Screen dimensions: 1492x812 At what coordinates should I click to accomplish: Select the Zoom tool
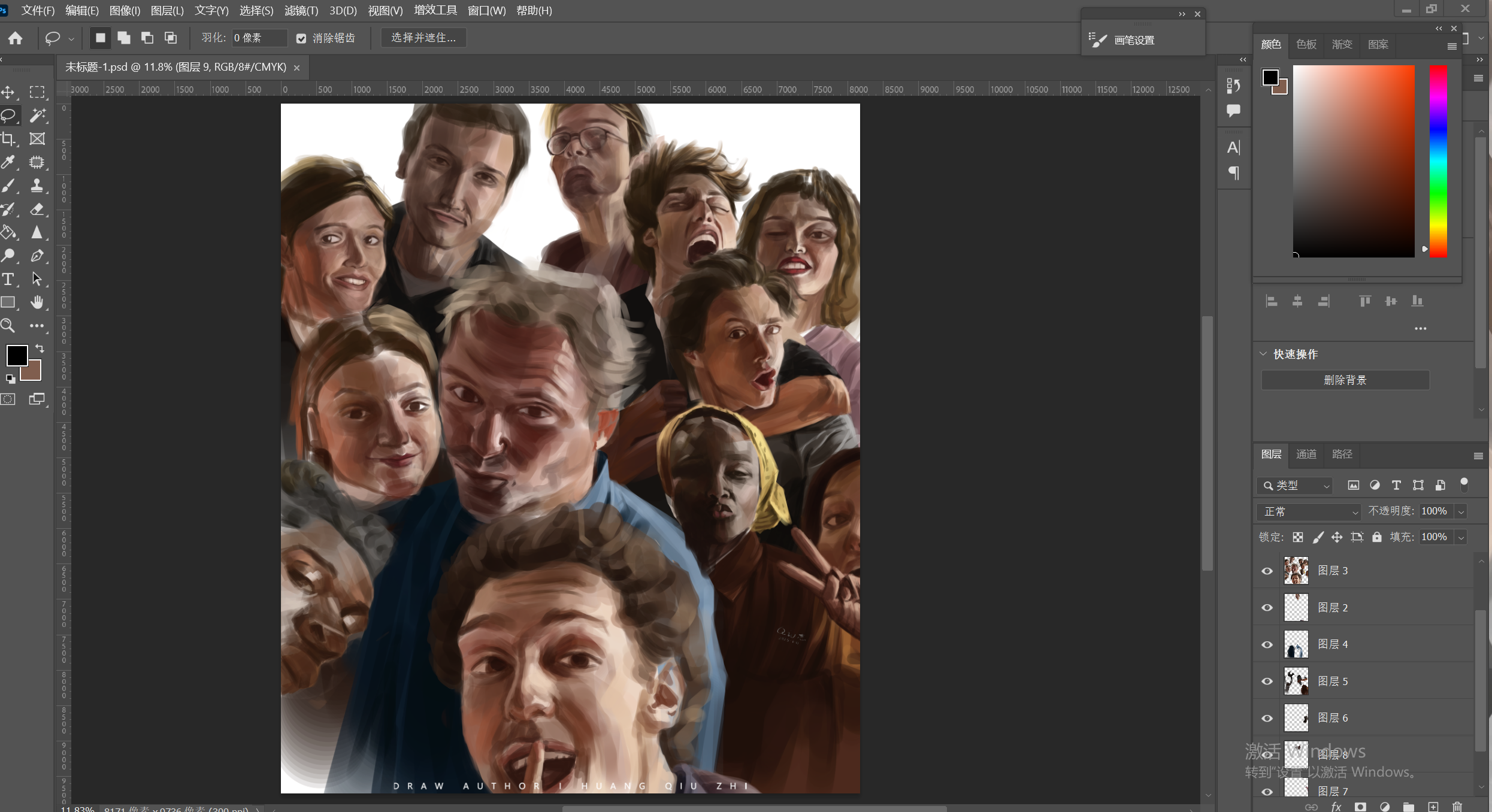coord(8,326)
